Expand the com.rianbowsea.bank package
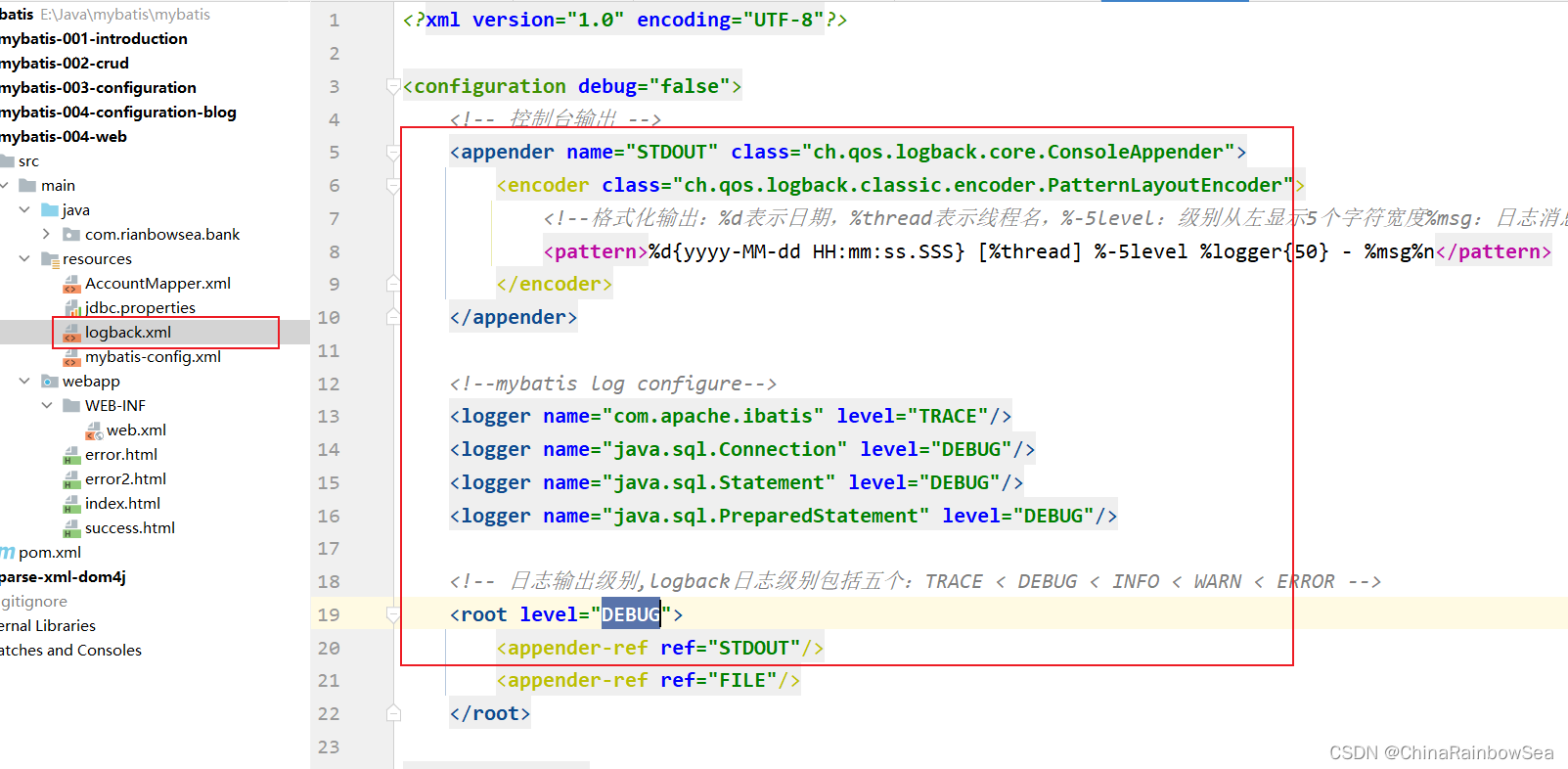1568x769 pixels. [46, 234]
